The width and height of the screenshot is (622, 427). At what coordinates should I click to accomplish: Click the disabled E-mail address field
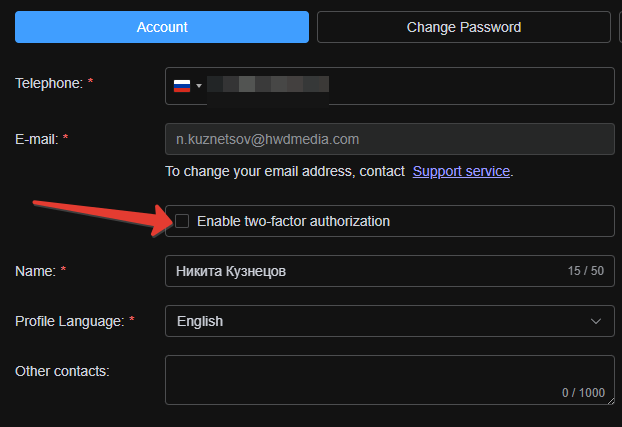tap(390, 139)
